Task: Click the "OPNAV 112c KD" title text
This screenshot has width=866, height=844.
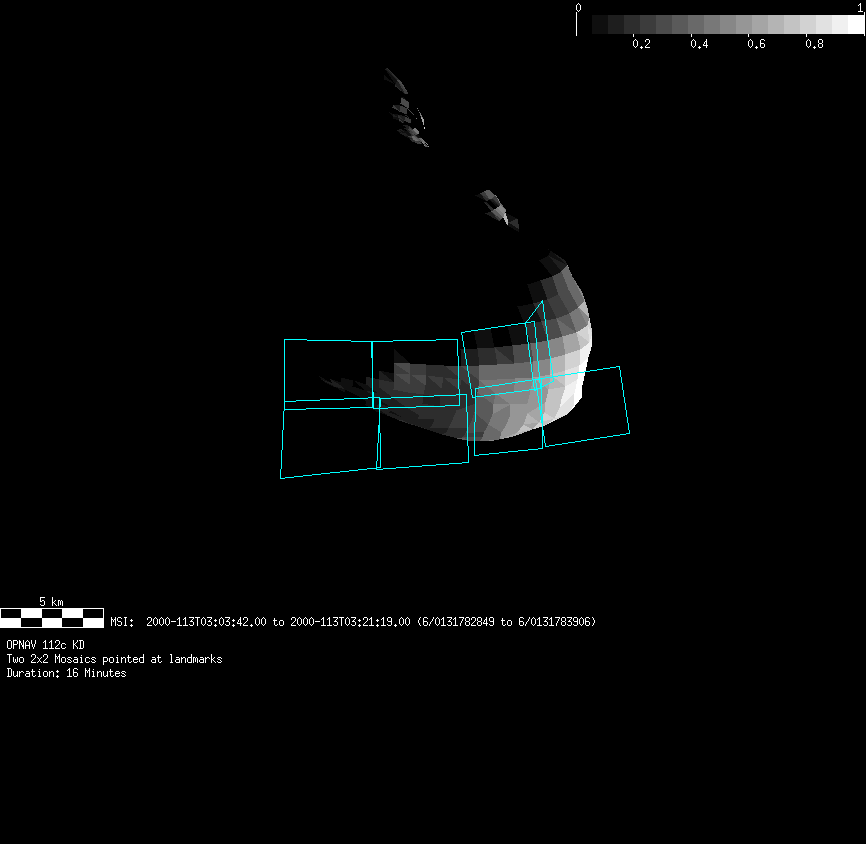Action: click(x=46, y=645)
